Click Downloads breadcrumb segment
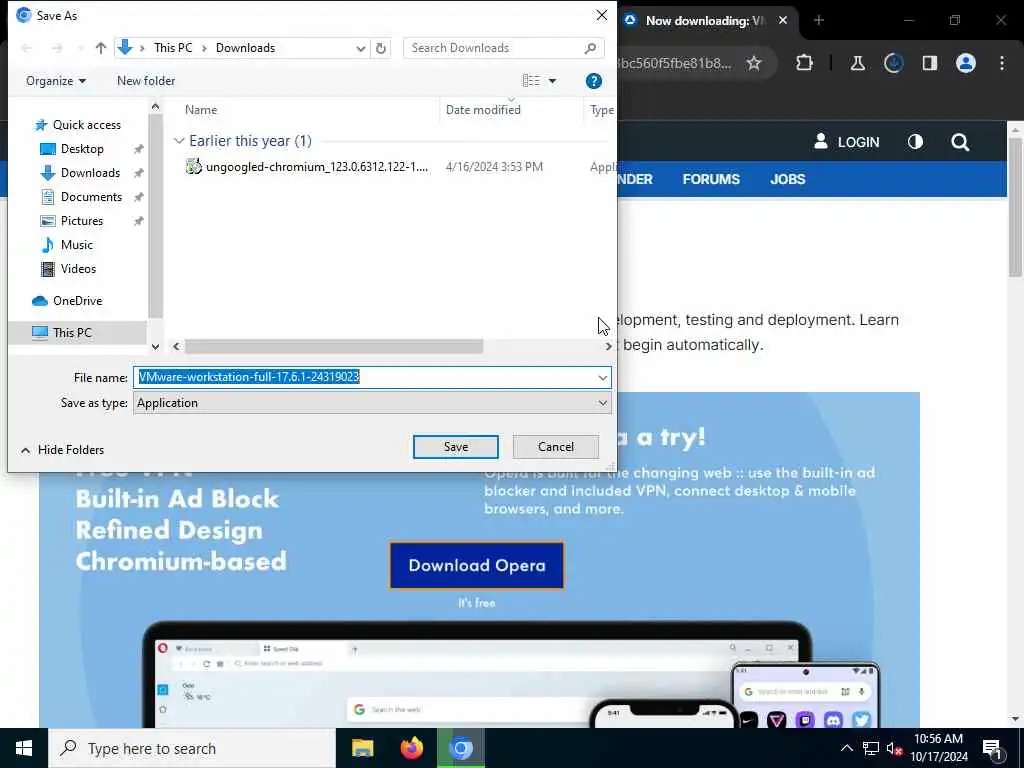 coord(245,48)
